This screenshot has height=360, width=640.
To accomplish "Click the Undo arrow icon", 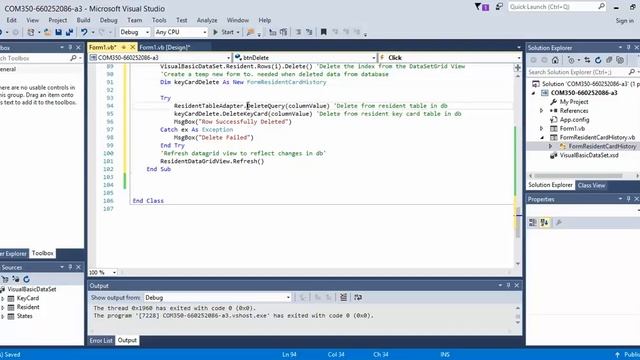I will pos(84,32).
